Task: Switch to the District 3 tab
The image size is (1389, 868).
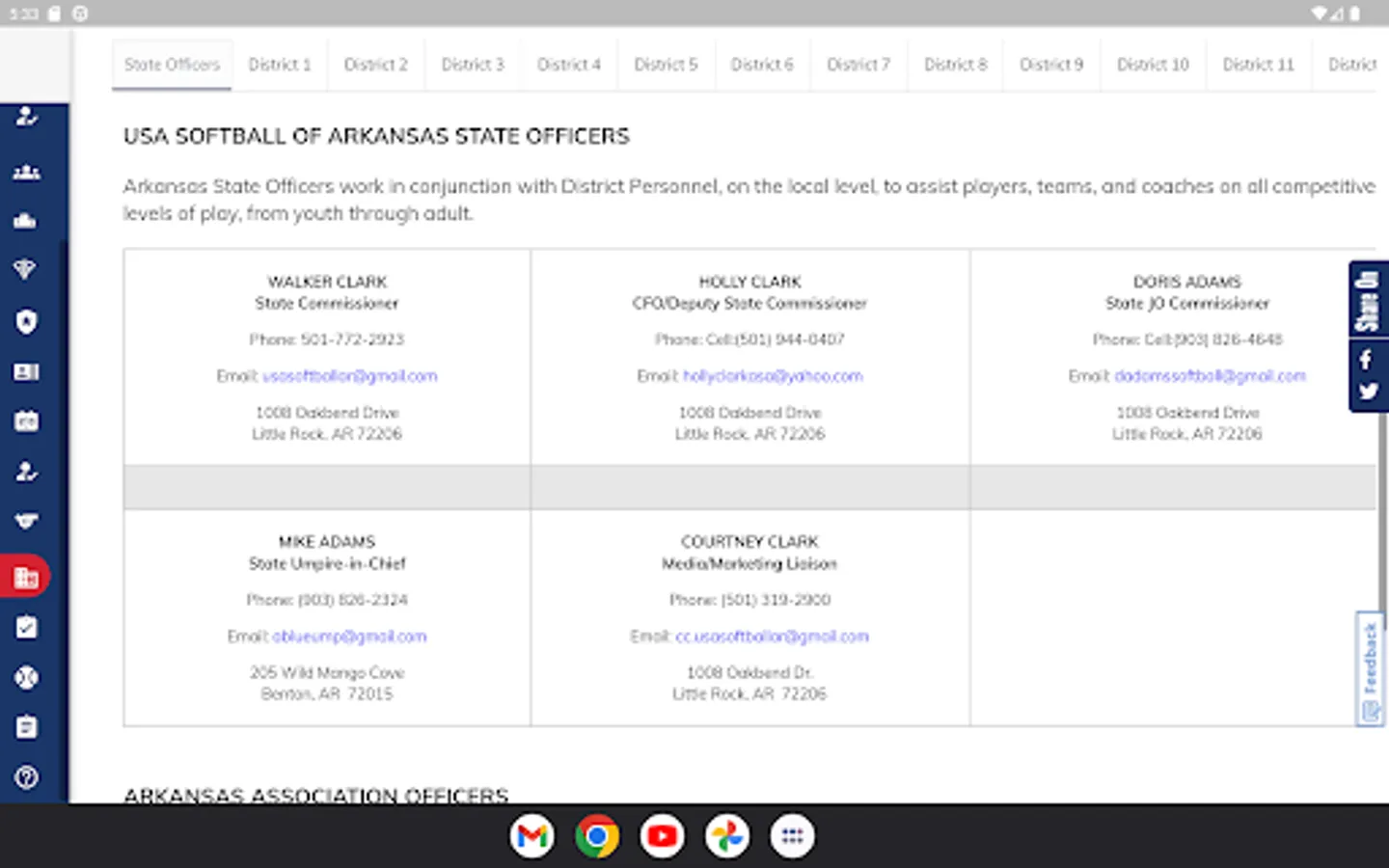Action: (473, 65)
